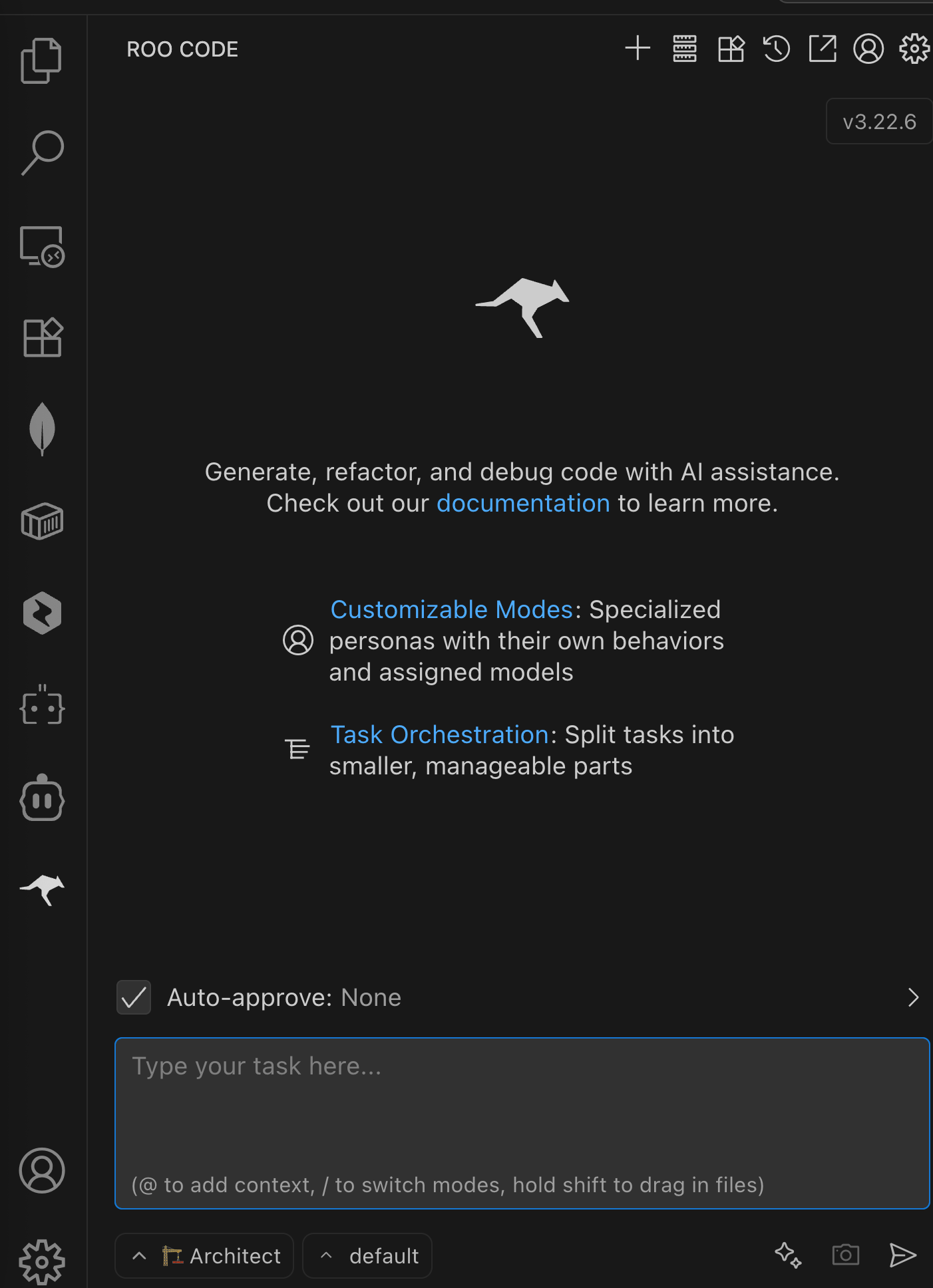Focus the 'Type your task here' input
Screen dimensions: 933x1288
click(x=522, y=1123)
